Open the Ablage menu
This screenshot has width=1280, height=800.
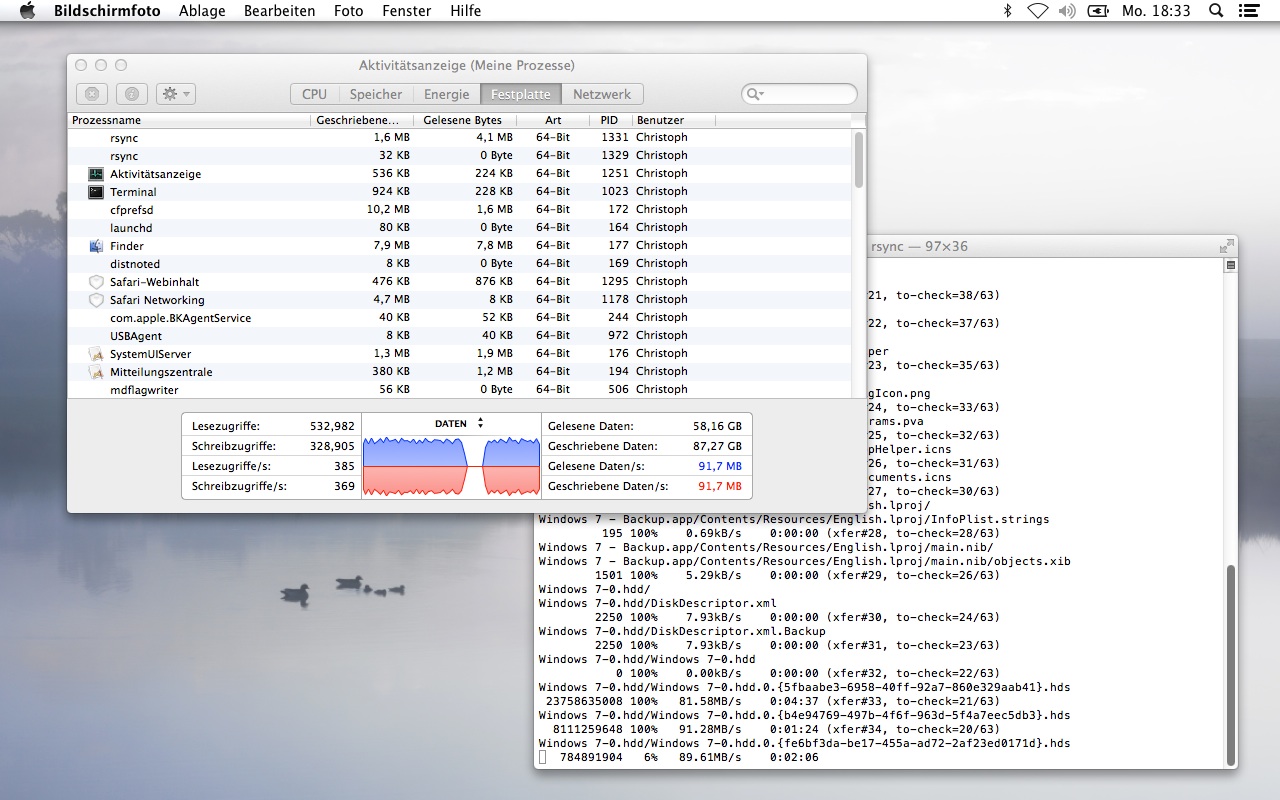pyautogui.click(x=202, y=11)
